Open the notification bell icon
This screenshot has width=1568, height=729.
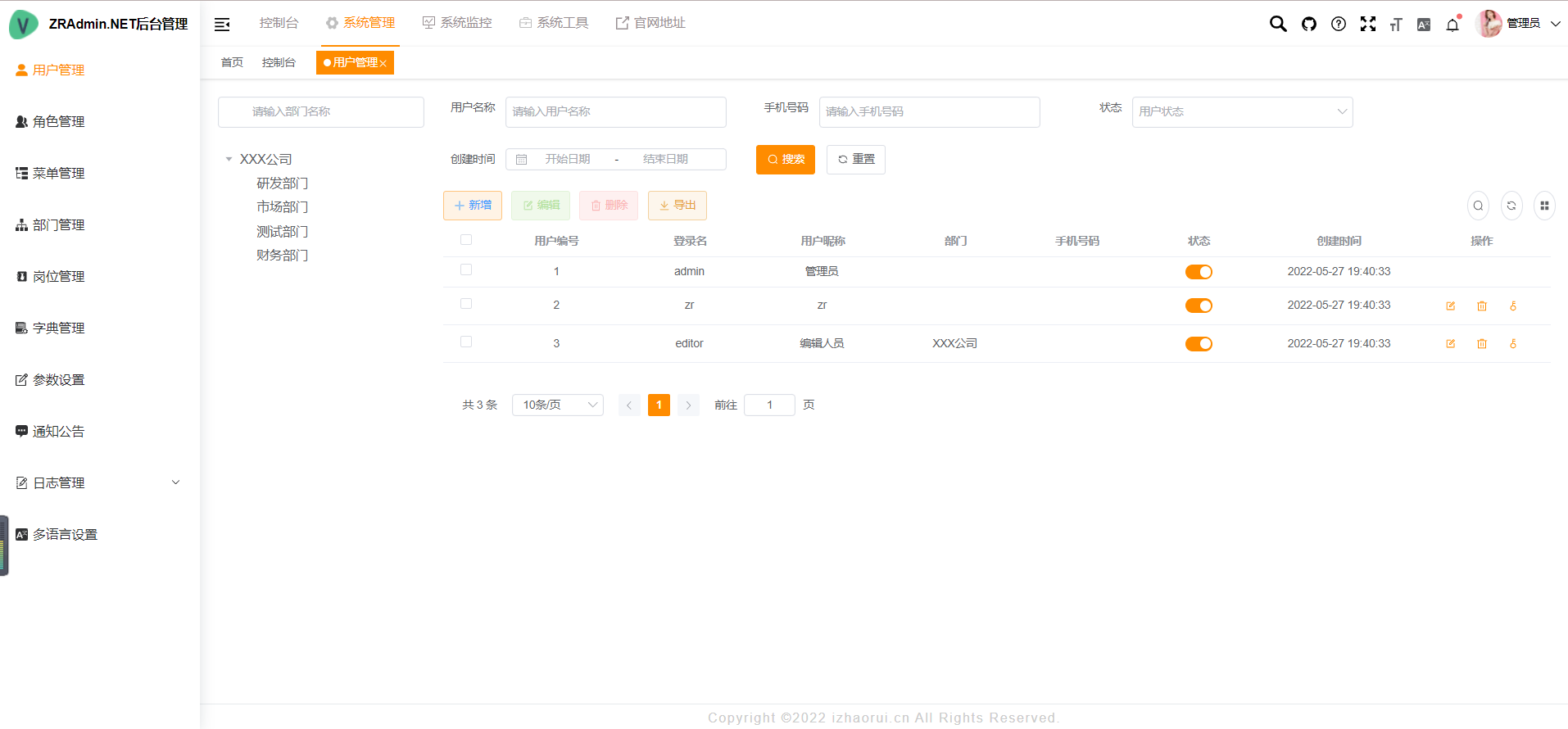[x=1452, y=25]
